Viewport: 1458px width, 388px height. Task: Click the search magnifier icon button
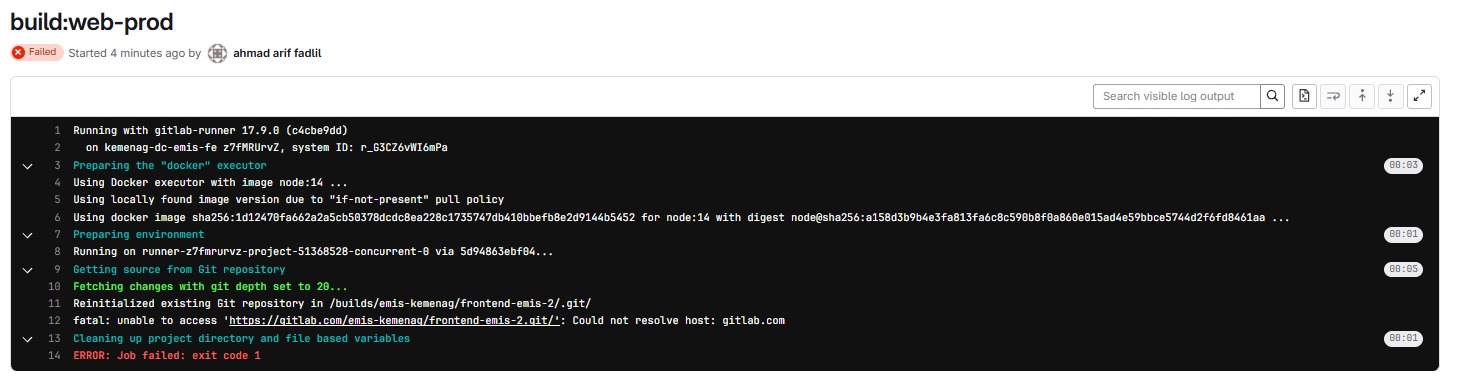click(x=1272, y=96)
